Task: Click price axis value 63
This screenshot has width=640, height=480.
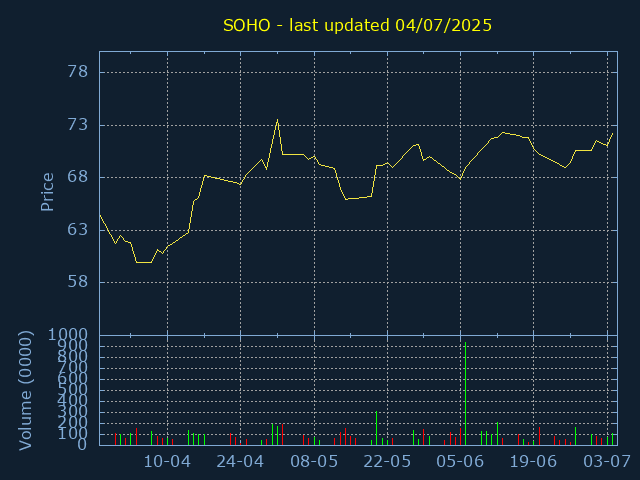Action: click(78, 230)
